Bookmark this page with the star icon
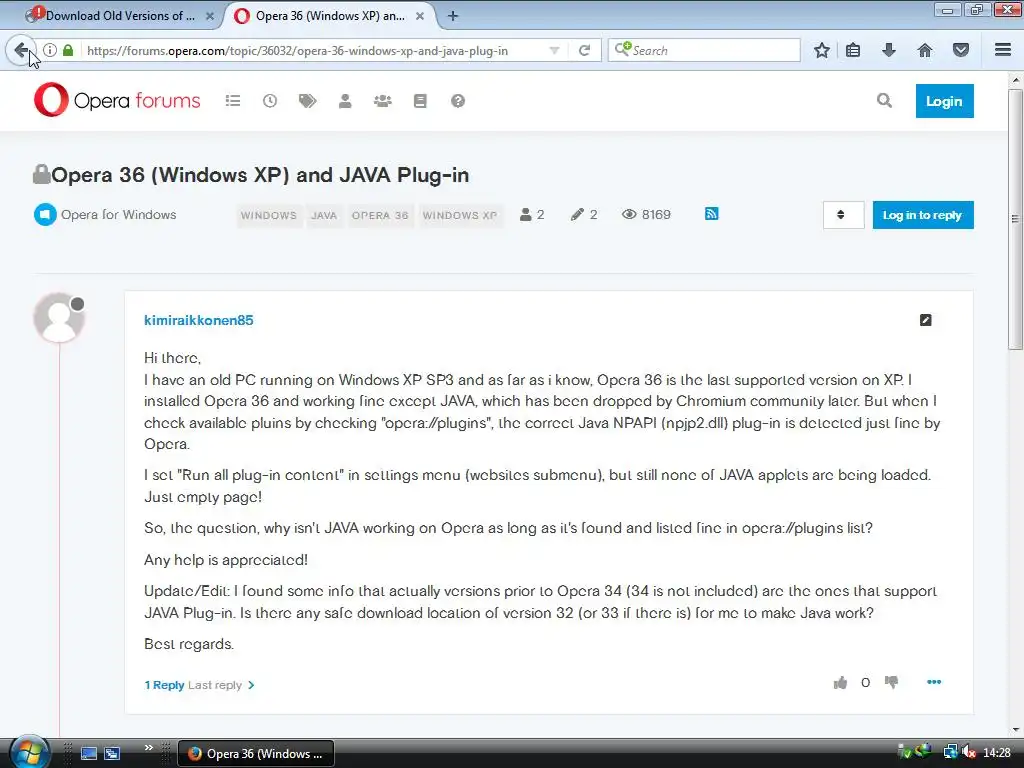This screenshot has width=1024, height=768. (822, 50)
